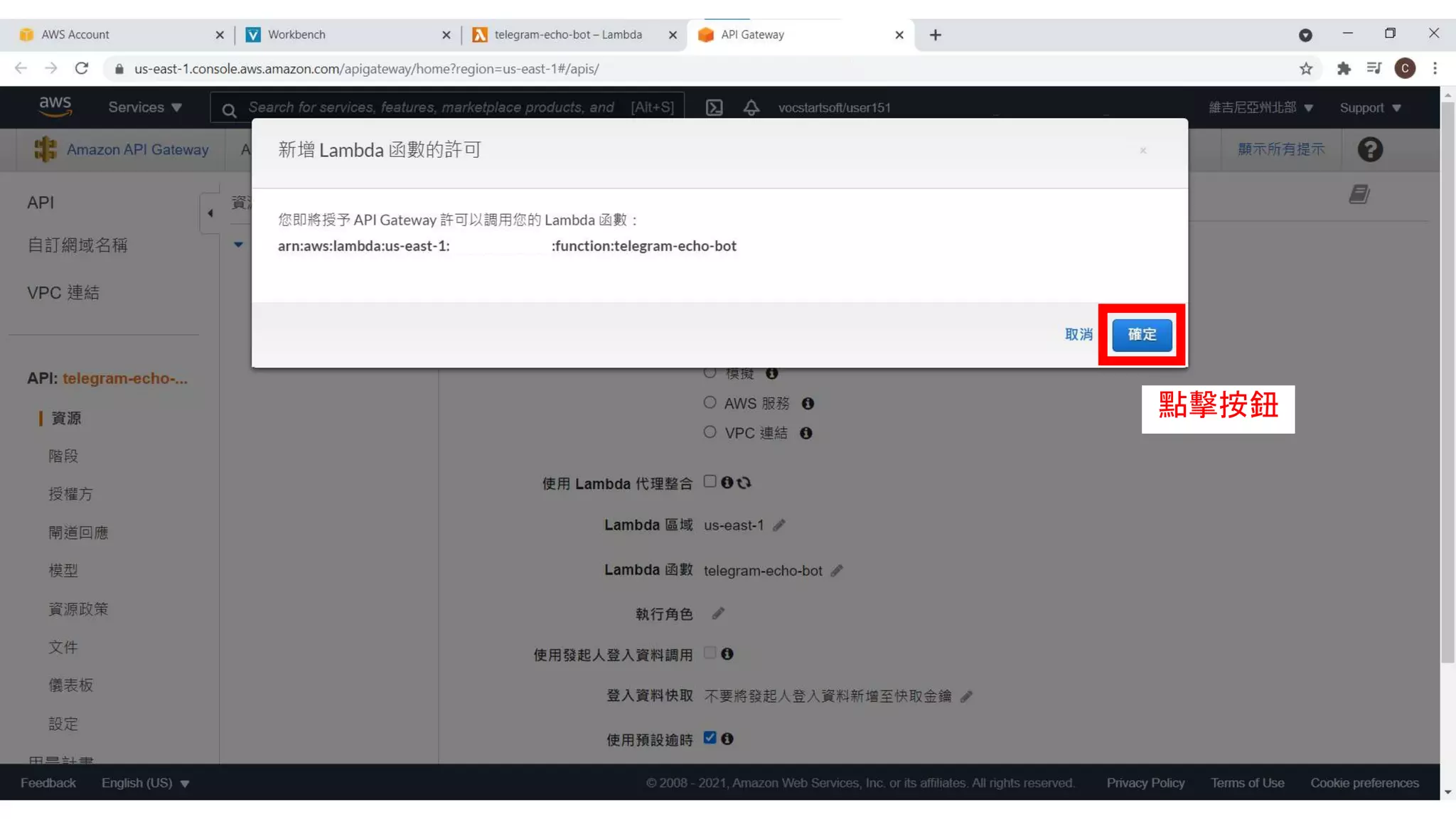
Task: Show info for 使用發起人登入資料調用
Action: click(x=727, y=654)
